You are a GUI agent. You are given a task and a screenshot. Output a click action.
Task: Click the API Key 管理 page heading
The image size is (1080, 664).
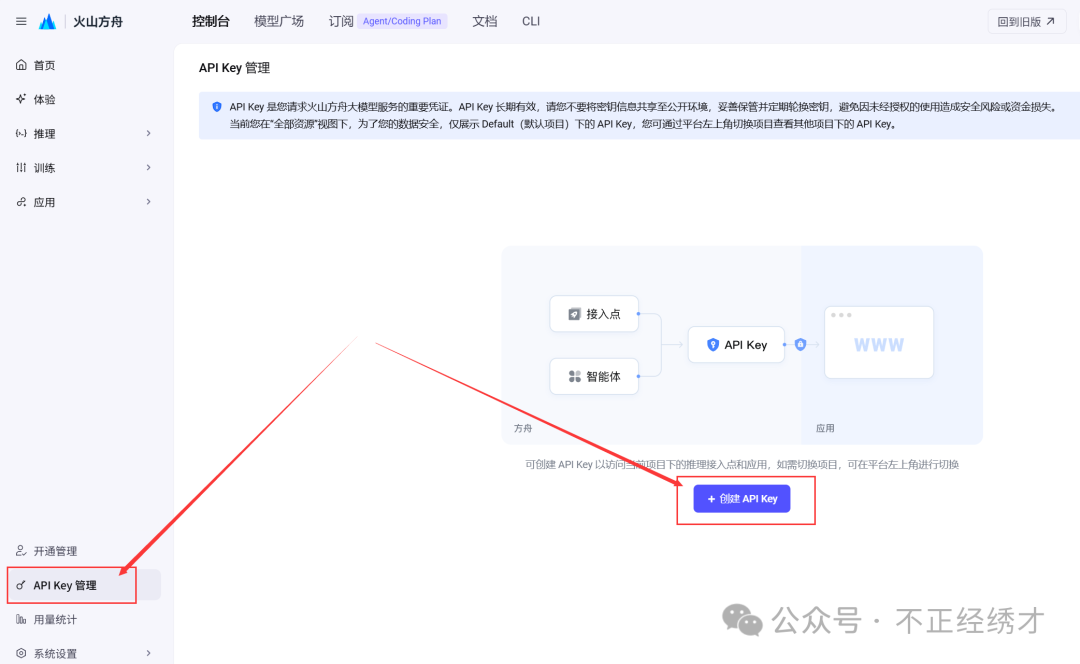click(x=234, y=68)
